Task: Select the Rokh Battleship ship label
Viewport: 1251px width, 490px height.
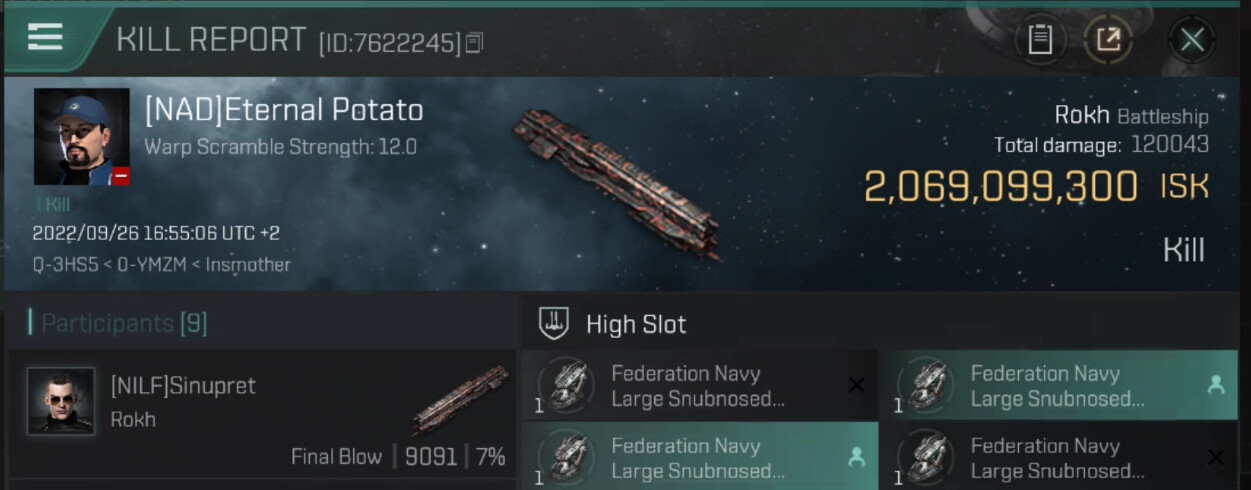Action: click(1131, 115)
